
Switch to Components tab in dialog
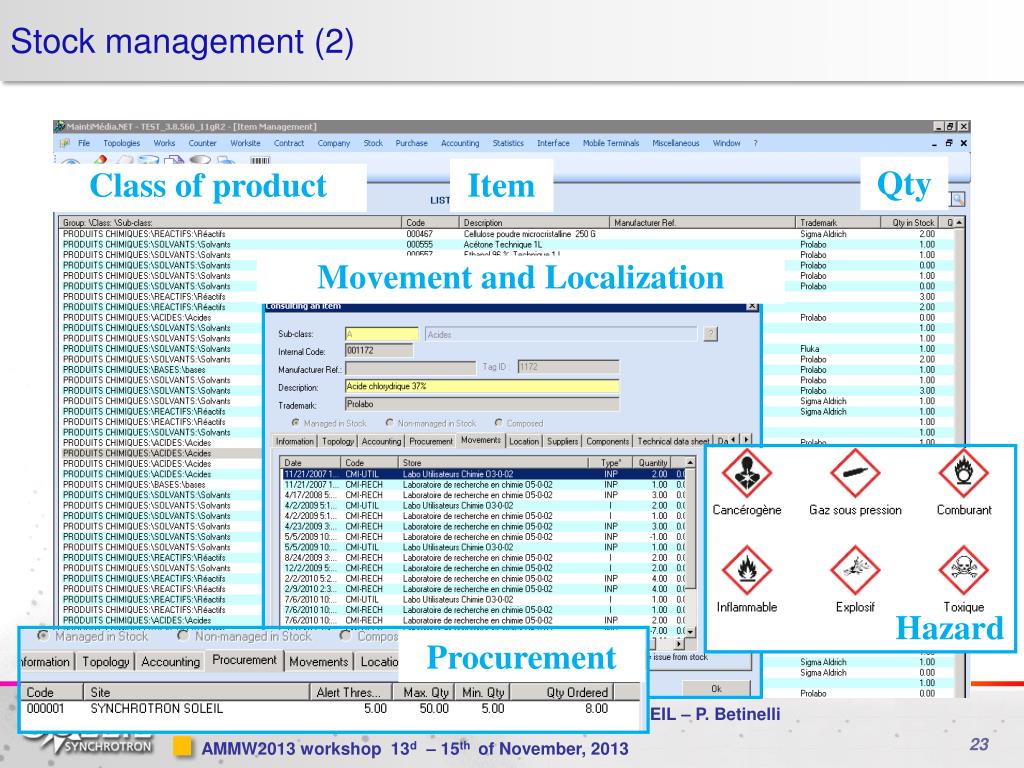click(x=607, y=441)
